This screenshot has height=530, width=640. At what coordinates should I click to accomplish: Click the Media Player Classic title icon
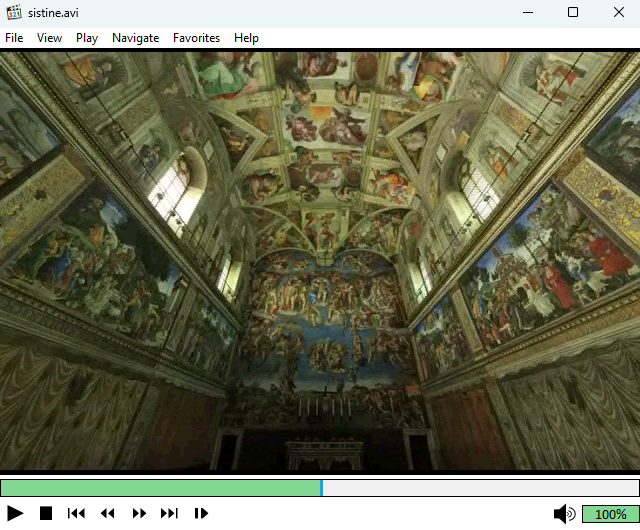(14, 12)
